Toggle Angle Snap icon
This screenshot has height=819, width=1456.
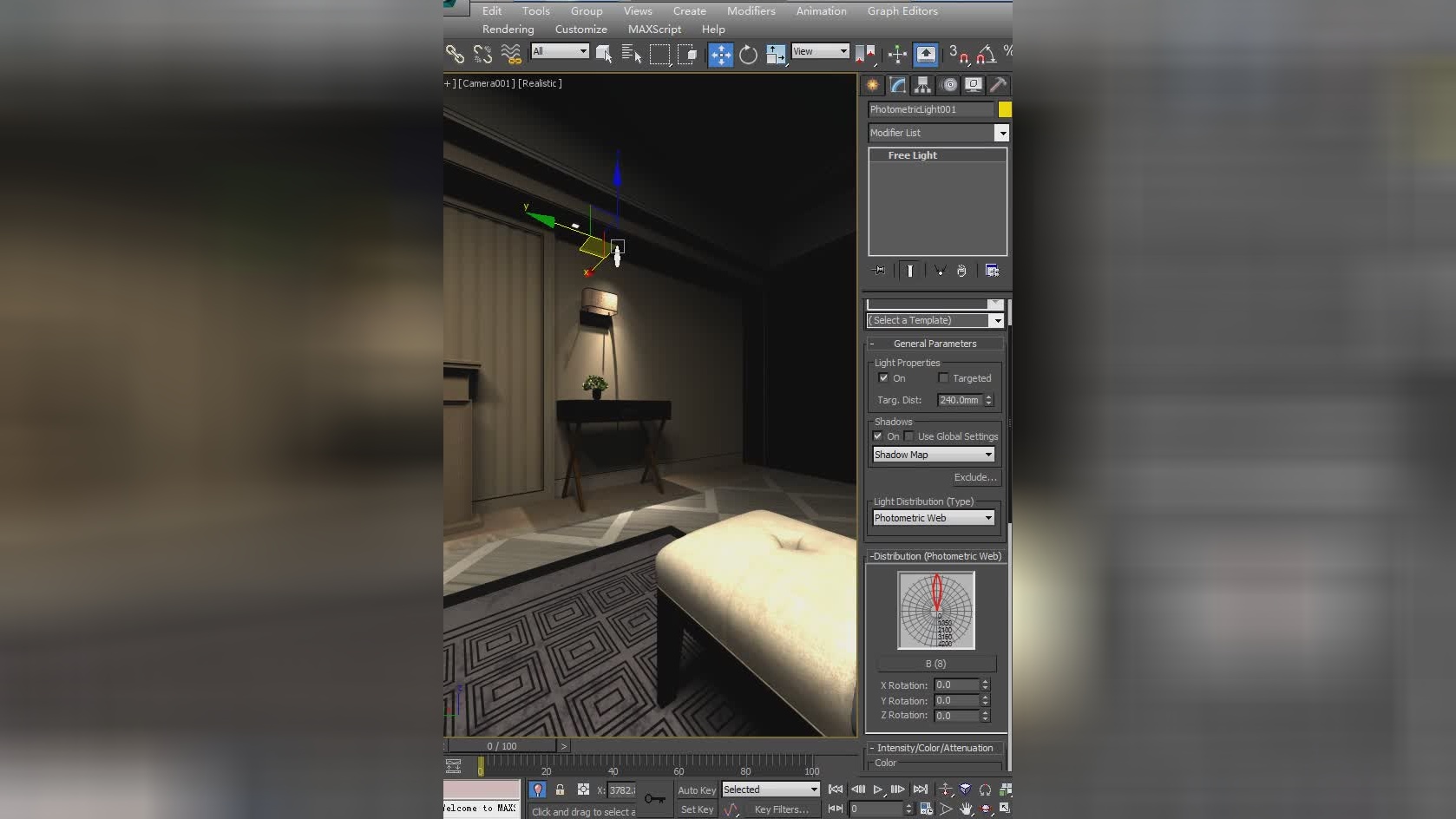pyautogui.click(x=986, y=55)
